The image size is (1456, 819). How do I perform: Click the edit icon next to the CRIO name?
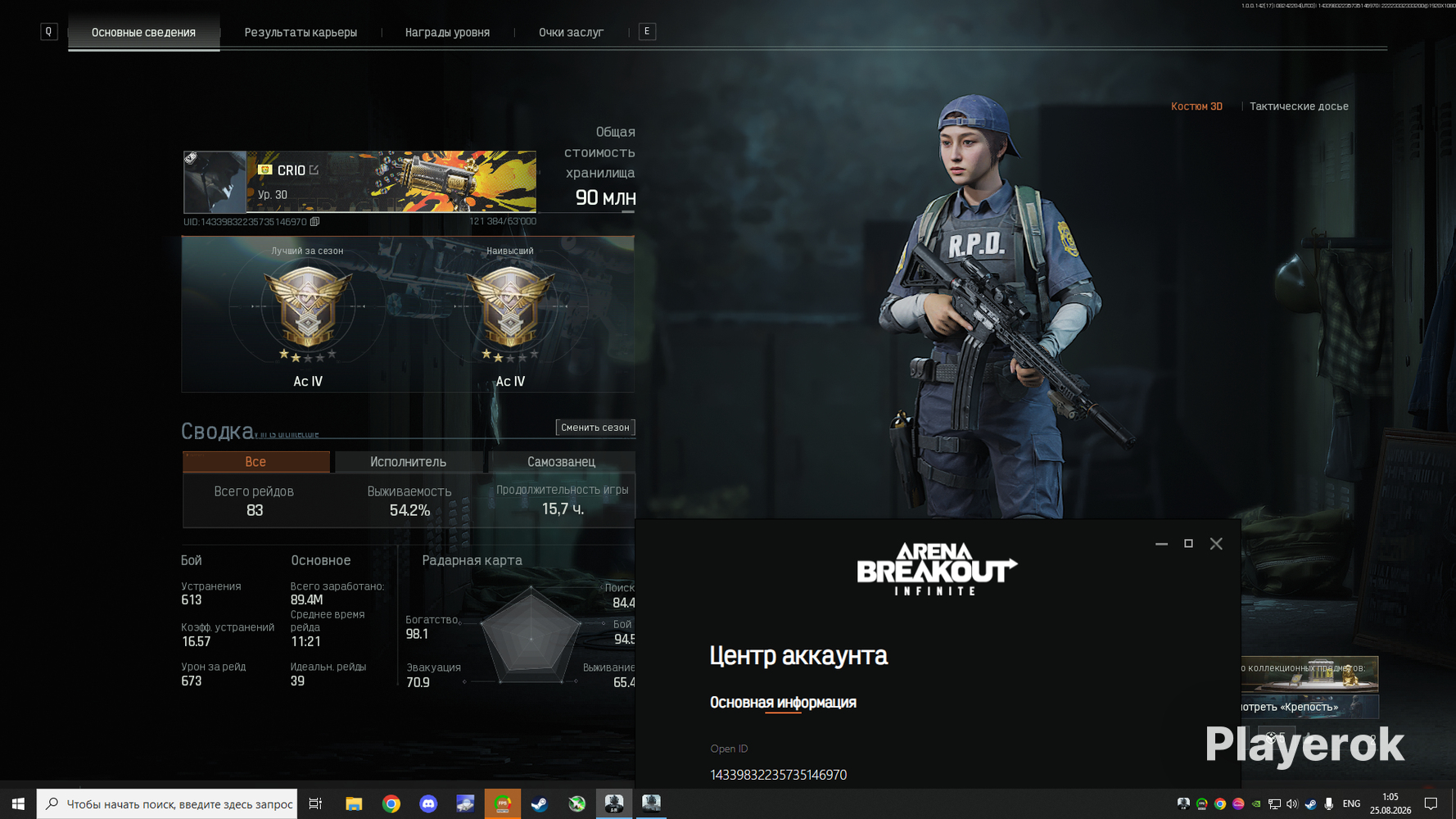(x=314, y=170)
